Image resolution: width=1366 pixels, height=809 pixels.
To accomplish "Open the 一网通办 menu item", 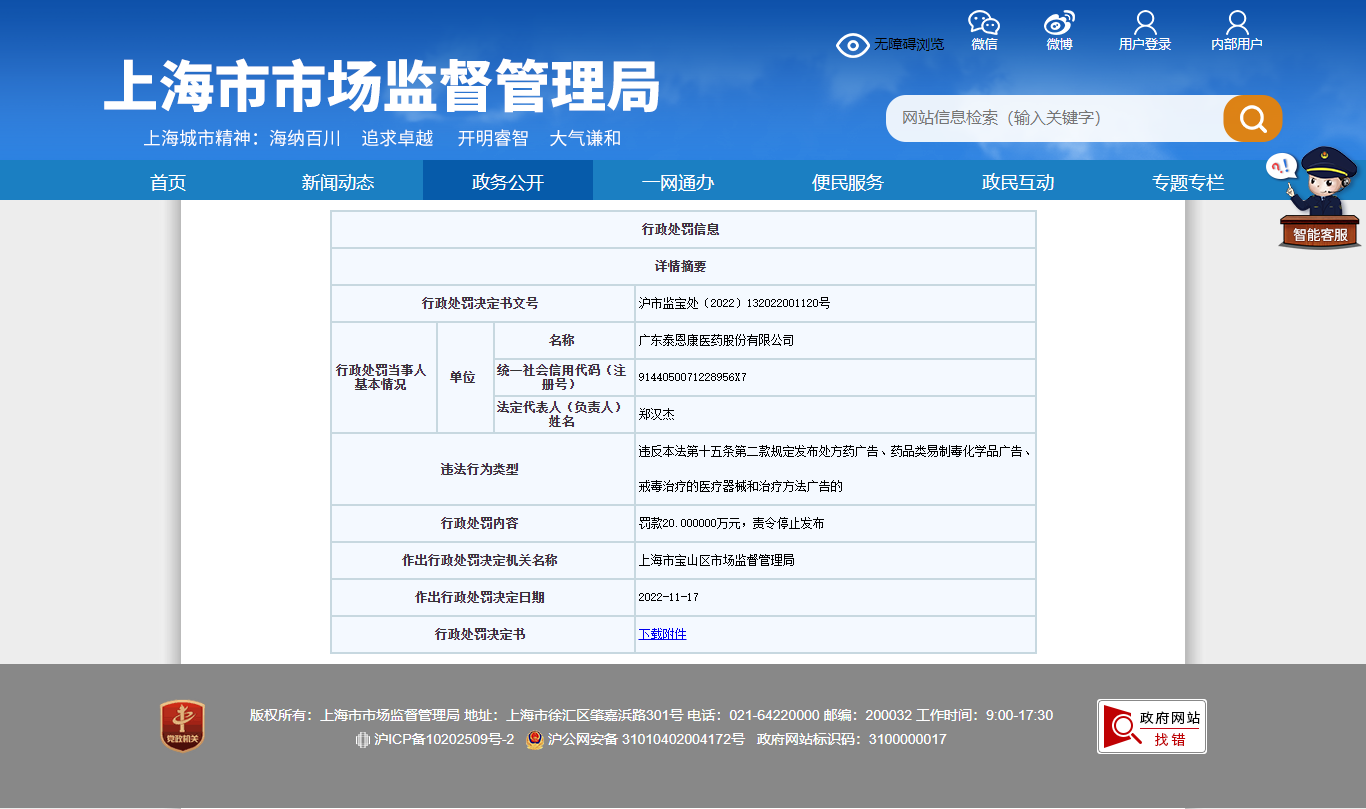I will tap(678, 182).
